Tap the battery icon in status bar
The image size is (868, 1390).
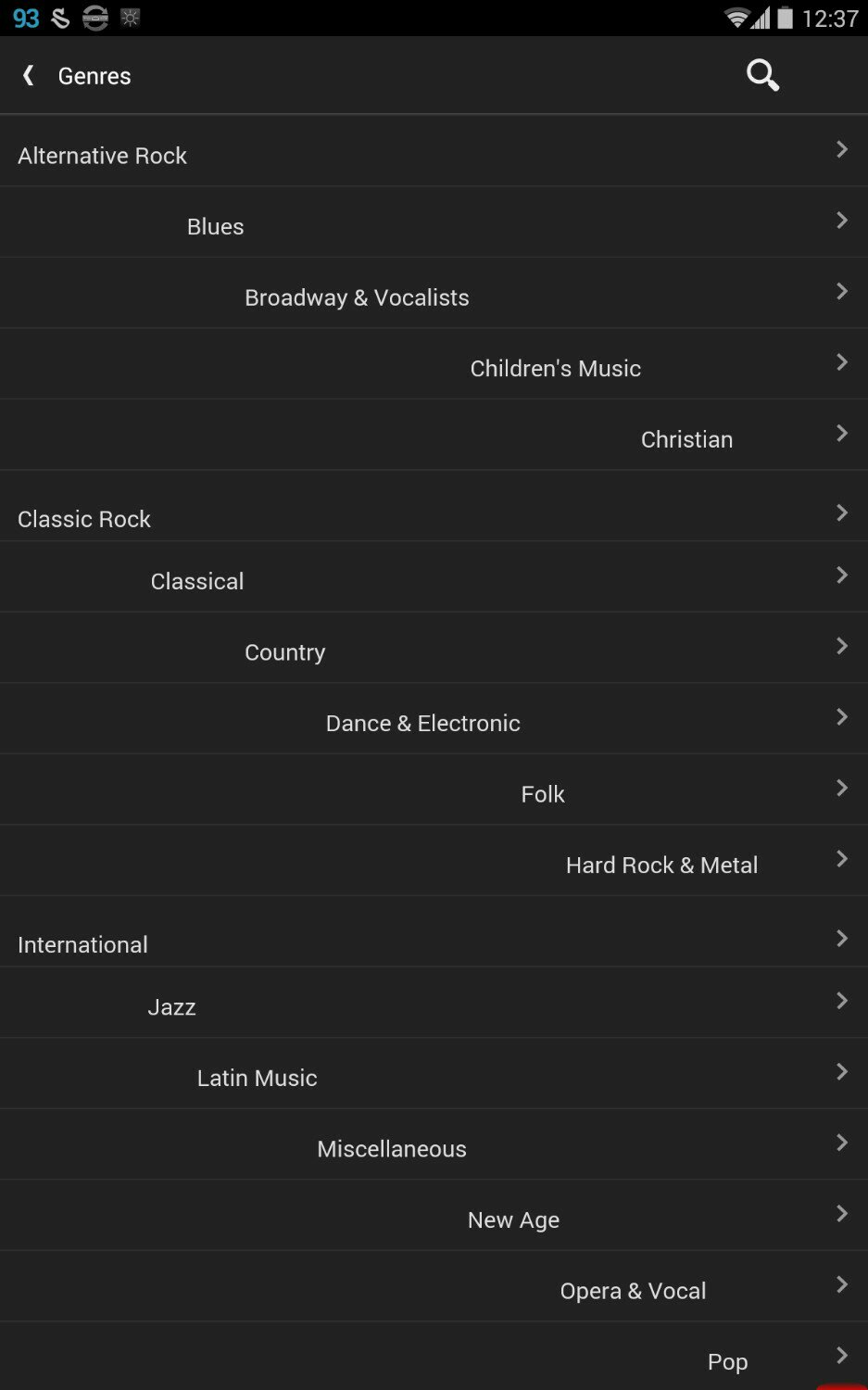[786, 18]
